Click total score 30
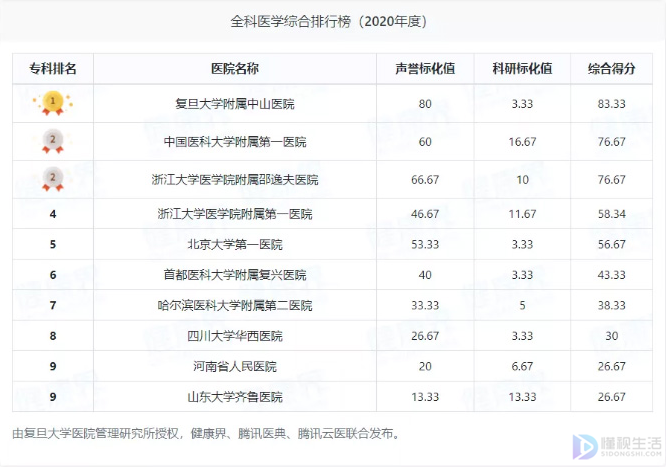666x467 pixels. click(x=612, y=336)
